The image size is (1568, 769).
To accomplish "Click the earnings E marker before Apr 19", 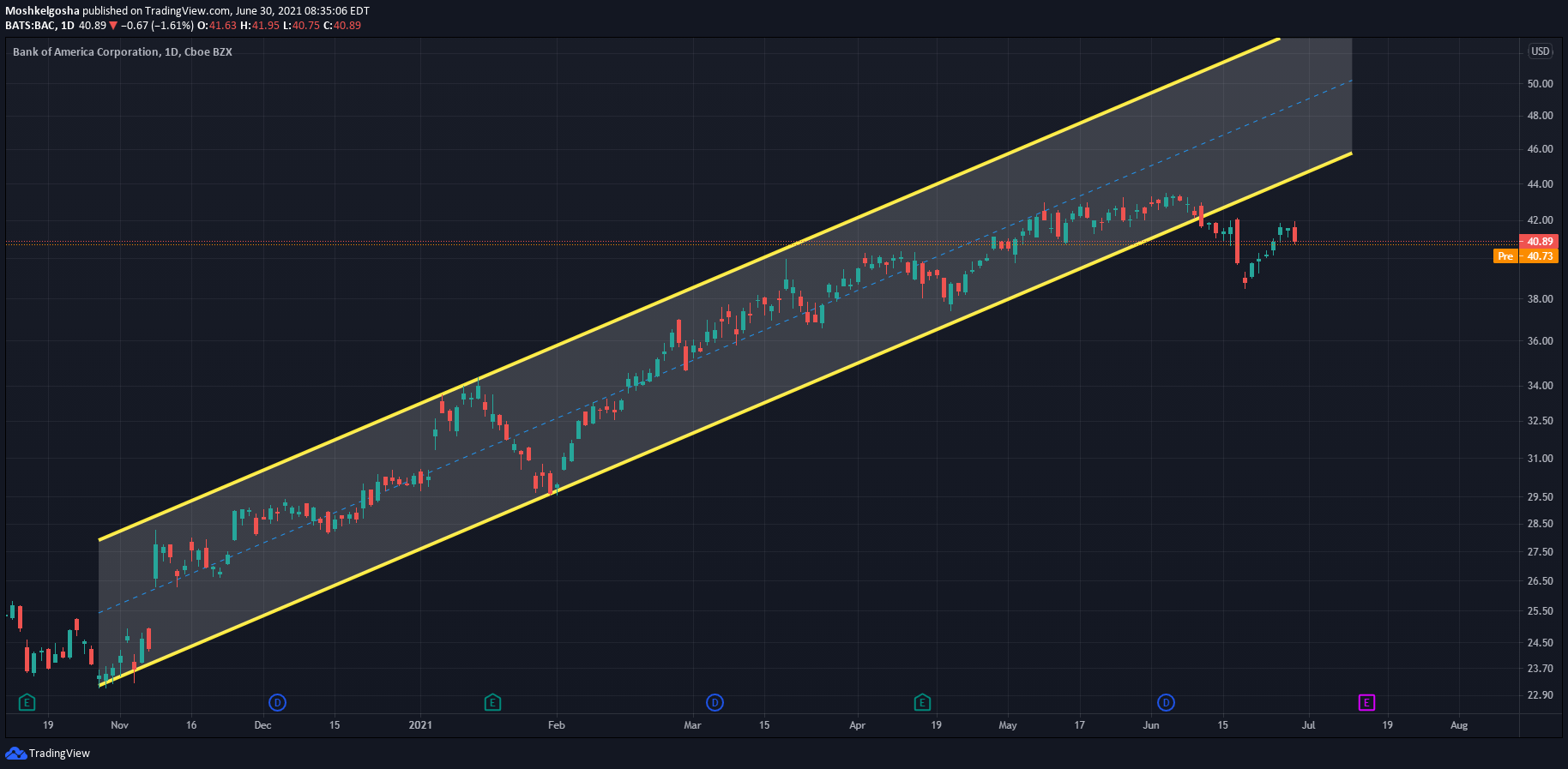I will (x=922, y=703).
